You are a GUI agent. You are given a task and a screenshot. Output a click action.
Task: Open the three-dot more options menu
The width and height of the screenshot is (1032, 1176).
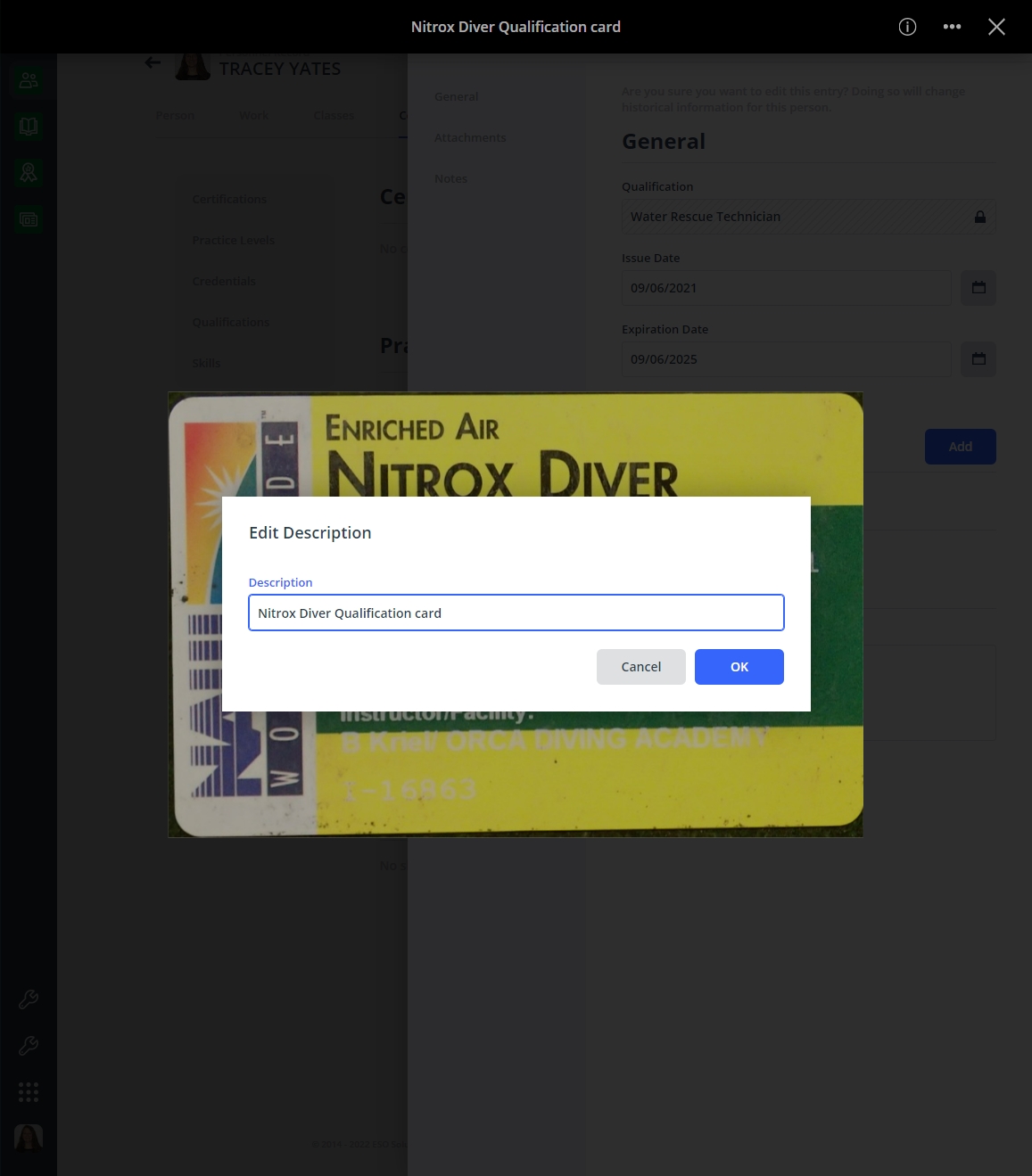(x=952, y=27)
